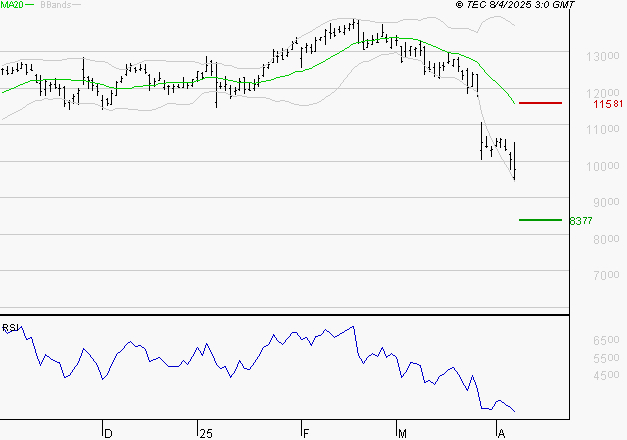Click the A month marker on time axis
Viewport: 627px width, 440px height.
click(501, 434)
